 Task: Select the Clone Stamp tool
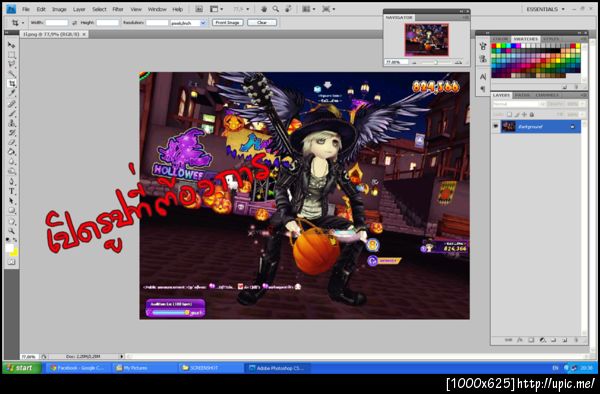11,123
